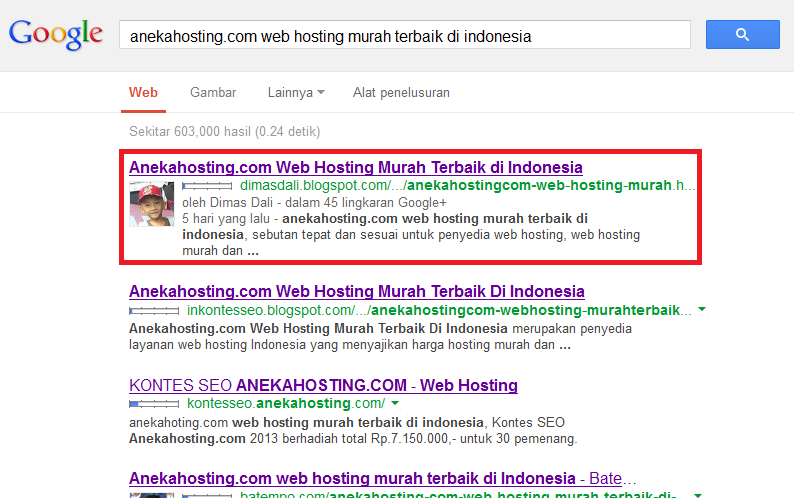The width and height of the screenshot is (794, 498).
Task: Open Alat penelusuran search tools
Action: pyautogui.click(x=401, y=93)
